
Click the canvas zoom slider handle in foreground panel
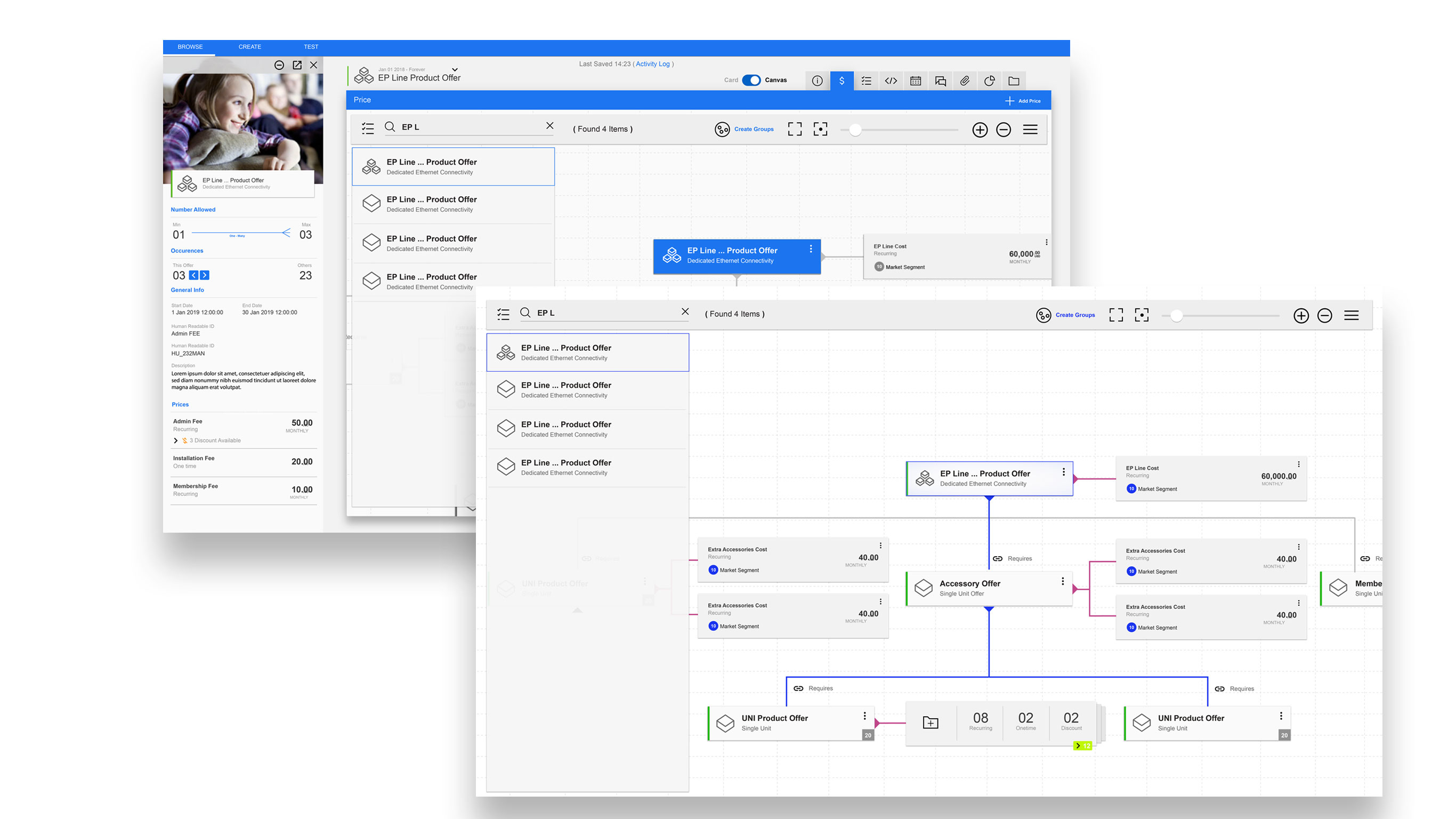pos(1176,316)
